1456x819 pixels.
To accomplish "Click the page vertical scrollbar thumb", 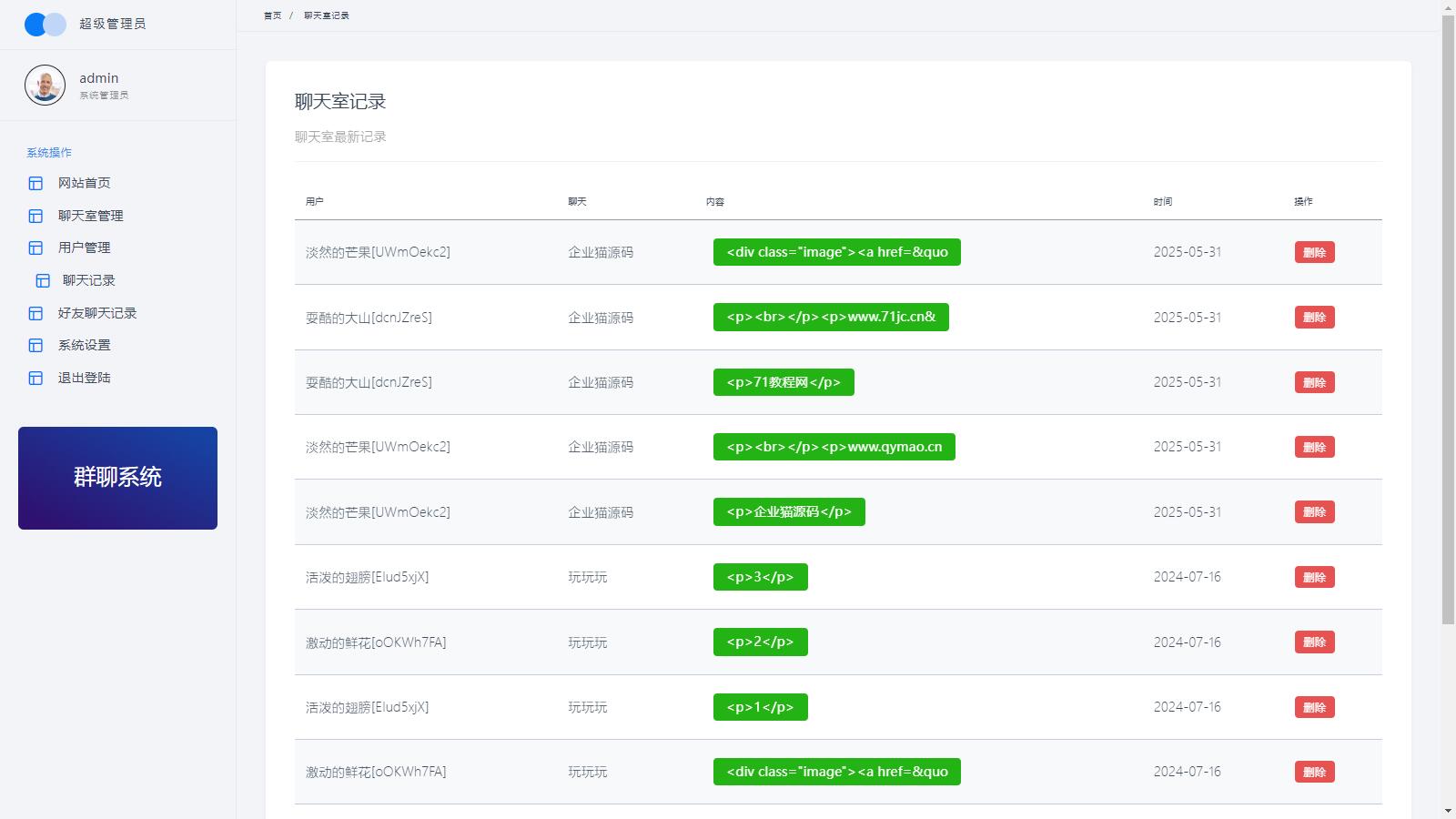I will (x=1448, y=318).
